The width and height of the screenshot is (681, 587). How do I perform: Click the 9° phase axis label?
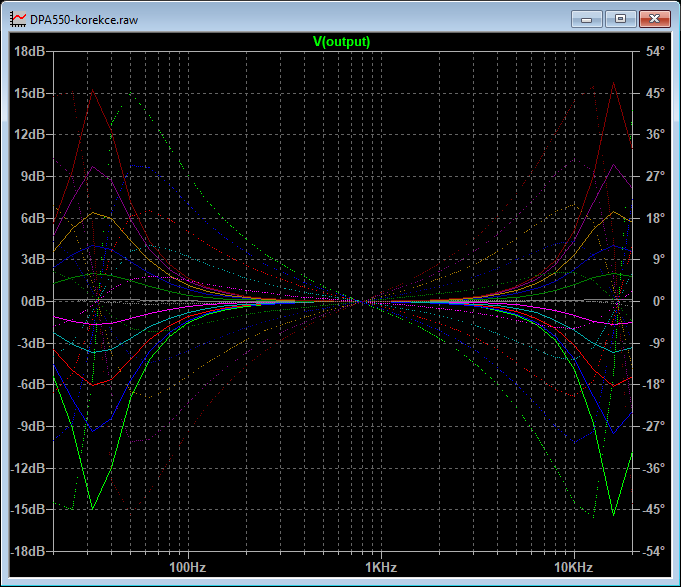[x=658, y=259]
